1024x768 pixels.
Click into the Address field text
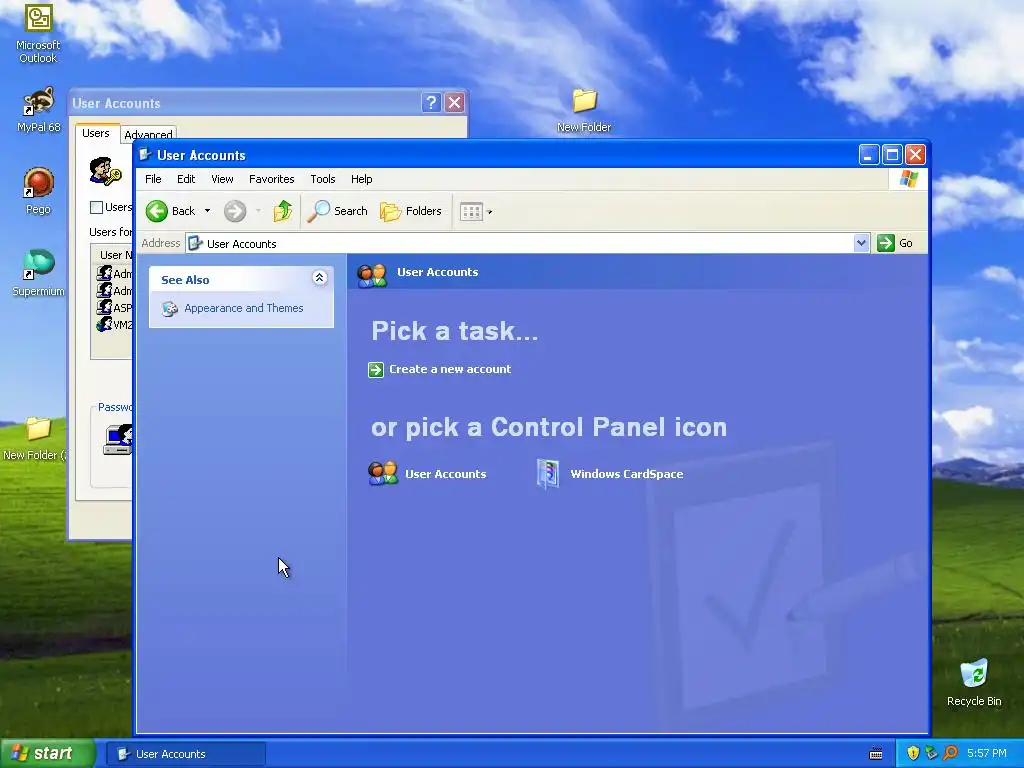242,244
